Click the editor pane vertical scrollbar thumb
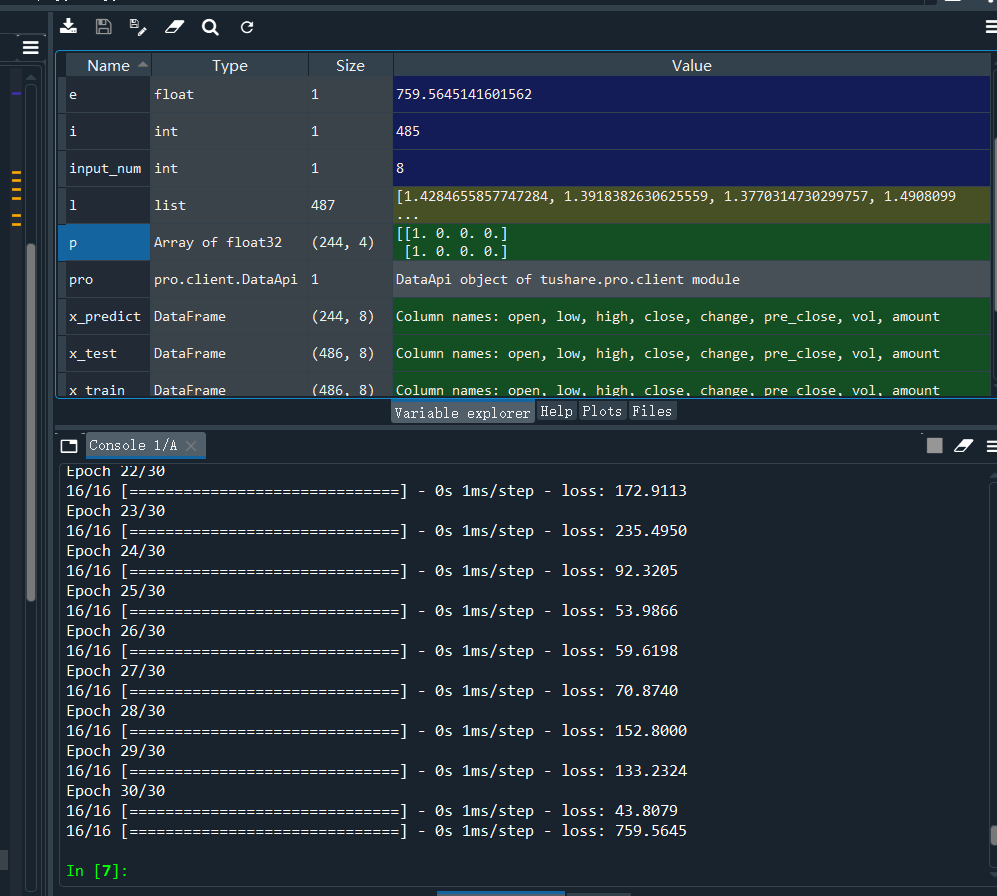997x896 pixels. [x=31, y=422]
